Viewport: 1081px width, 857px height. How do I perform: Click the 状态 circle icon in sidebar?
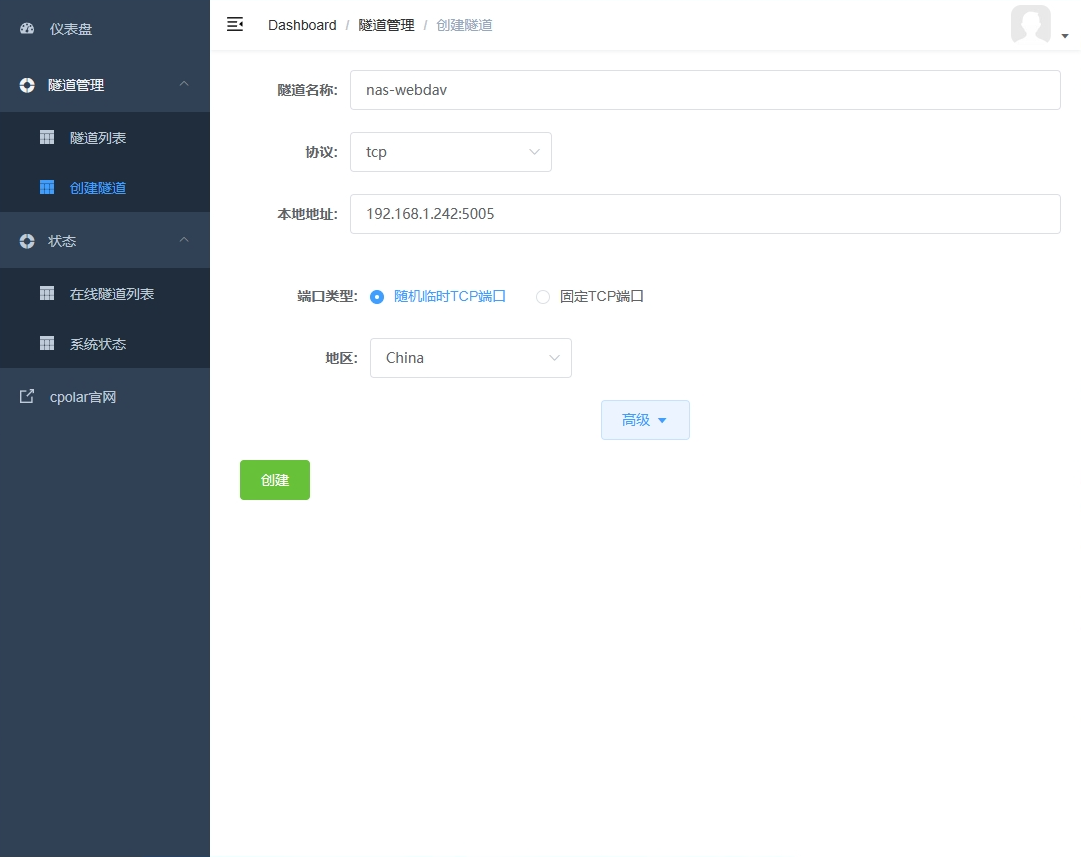(27, 241)
